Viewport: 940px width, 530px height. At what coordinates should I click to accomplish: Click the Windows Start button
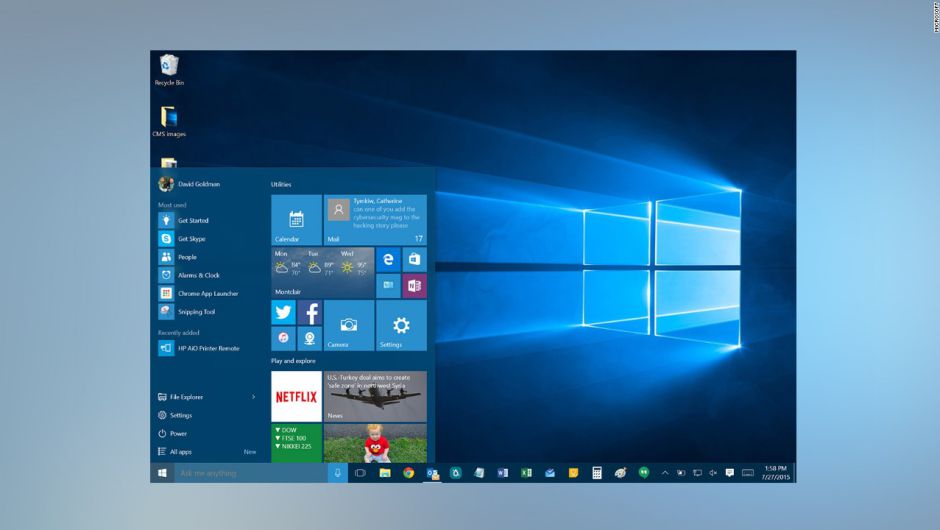point(162,473)
